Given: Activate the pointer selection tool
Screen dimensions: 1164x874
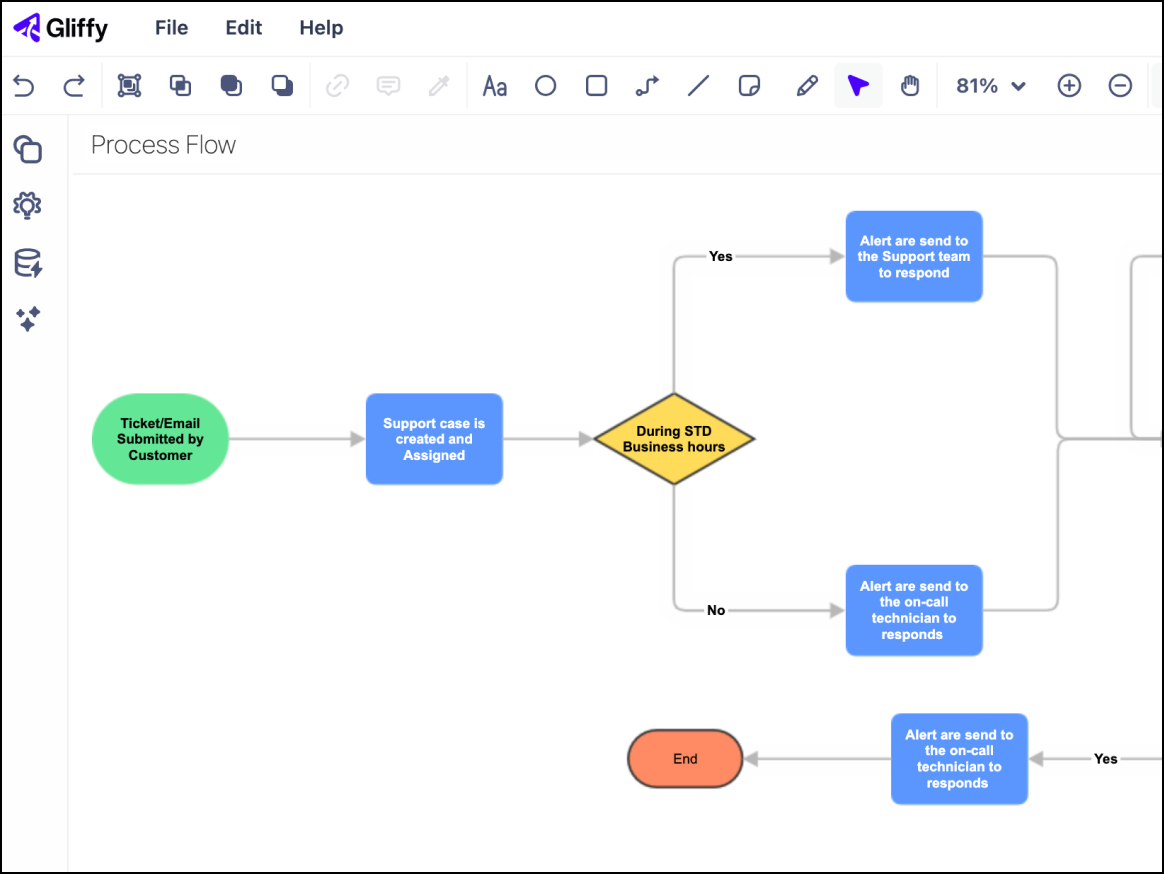Looking at the screenshot, I should tap(858, 86).
